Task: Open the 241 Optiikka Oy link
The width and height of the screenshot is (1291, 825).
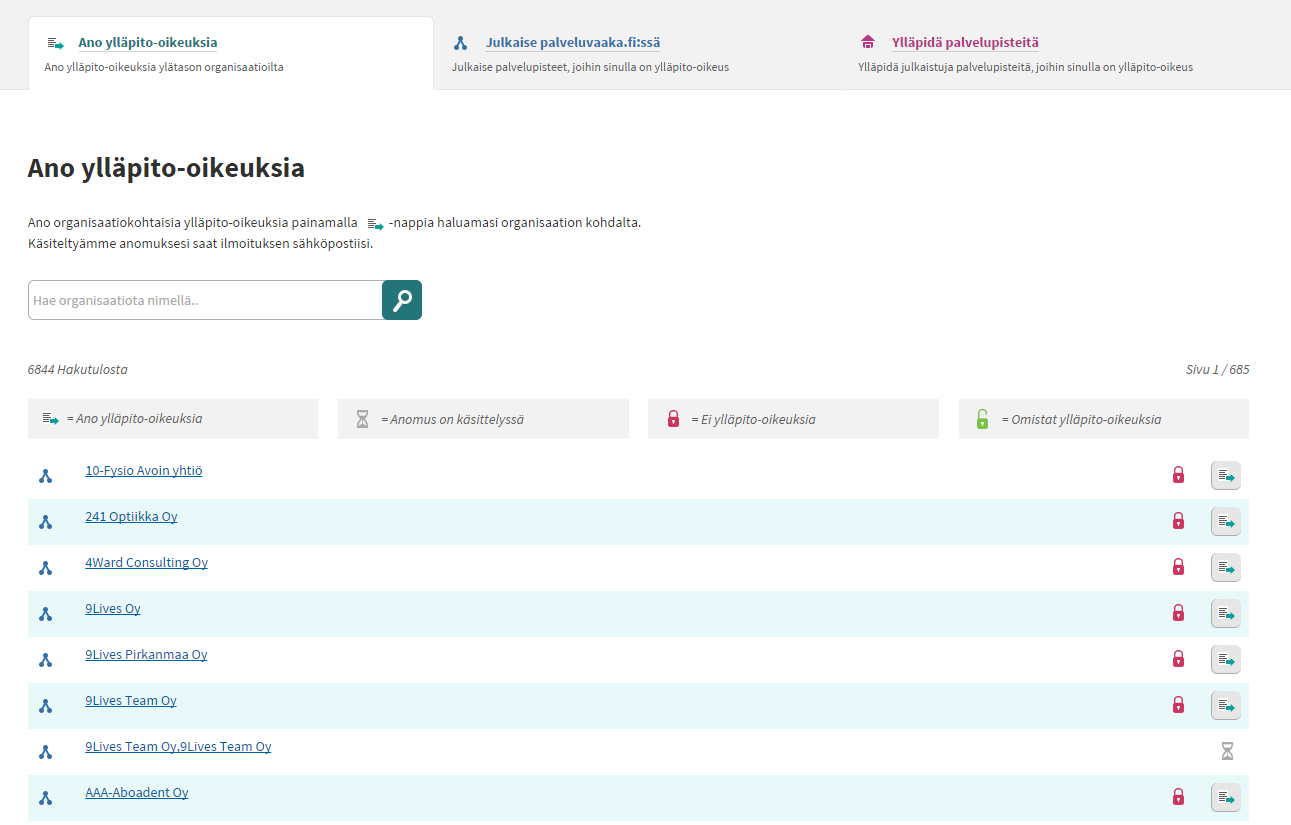Action: click(x=131, y=516)
